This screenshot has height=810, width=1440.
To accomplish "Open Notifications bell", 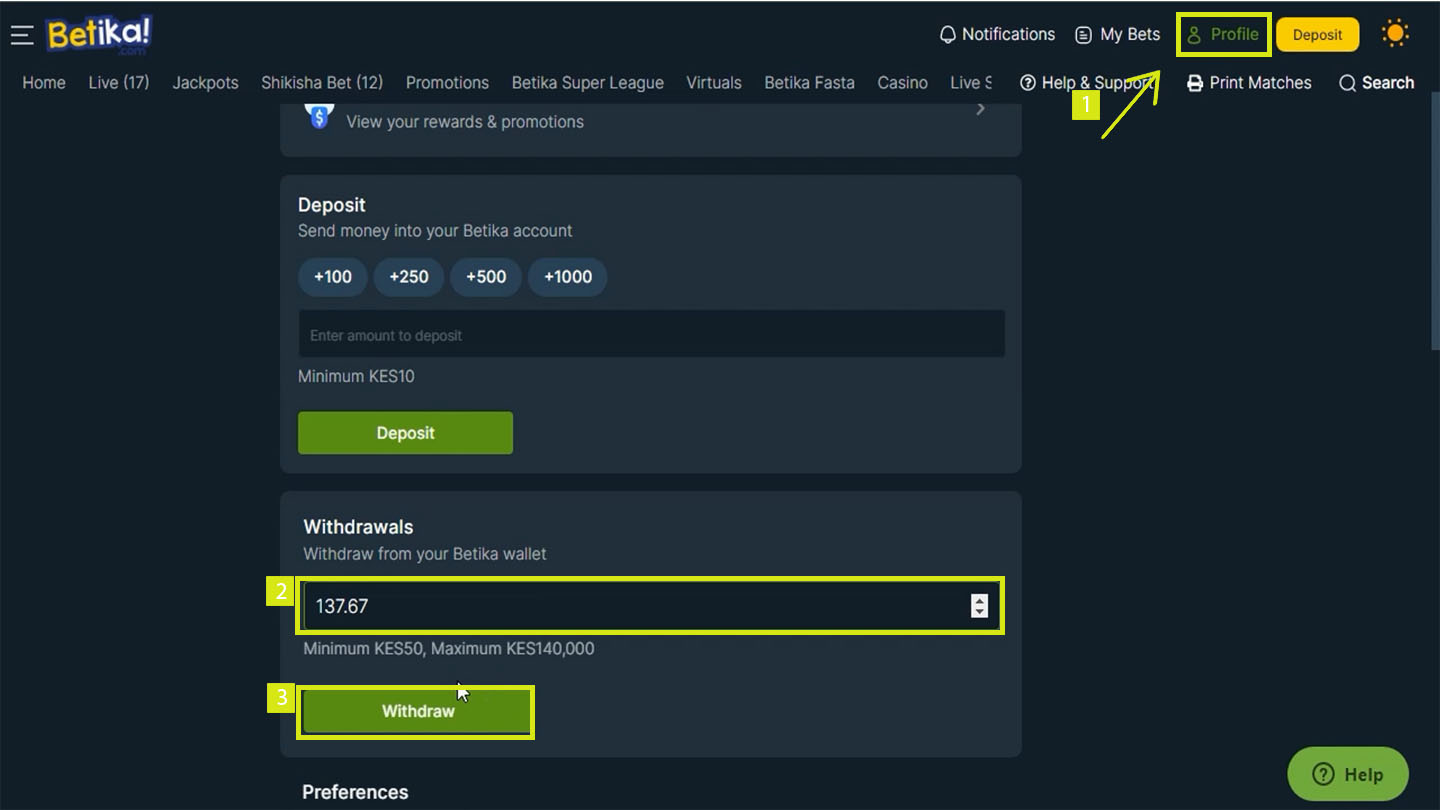I will tap(997, 34).
